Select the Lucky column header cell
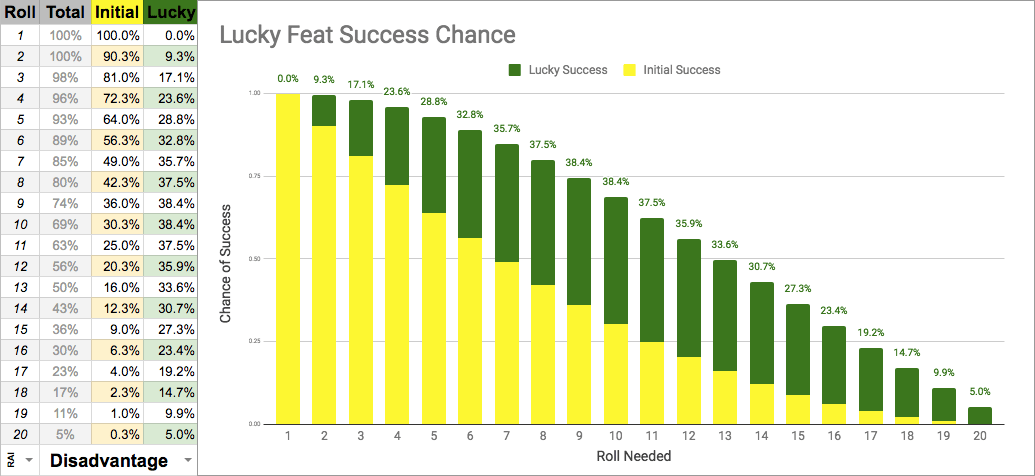The width and height of the screenshot is (1035, 476). [x=170, y=12]
